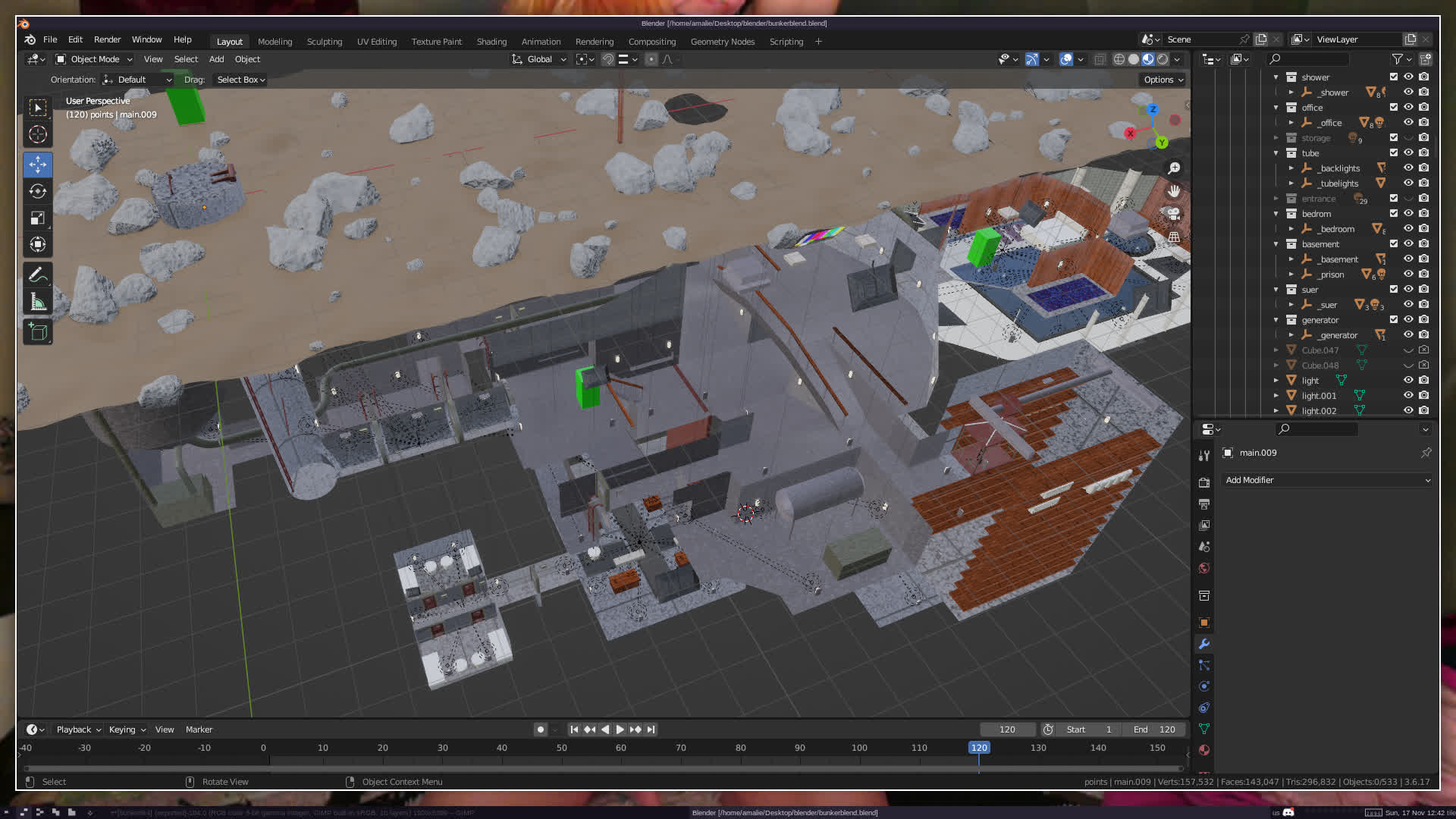Uncheck the shower collection checkbox
The height and width of the screenshot is (819, 1456).
pos(1394,77)
